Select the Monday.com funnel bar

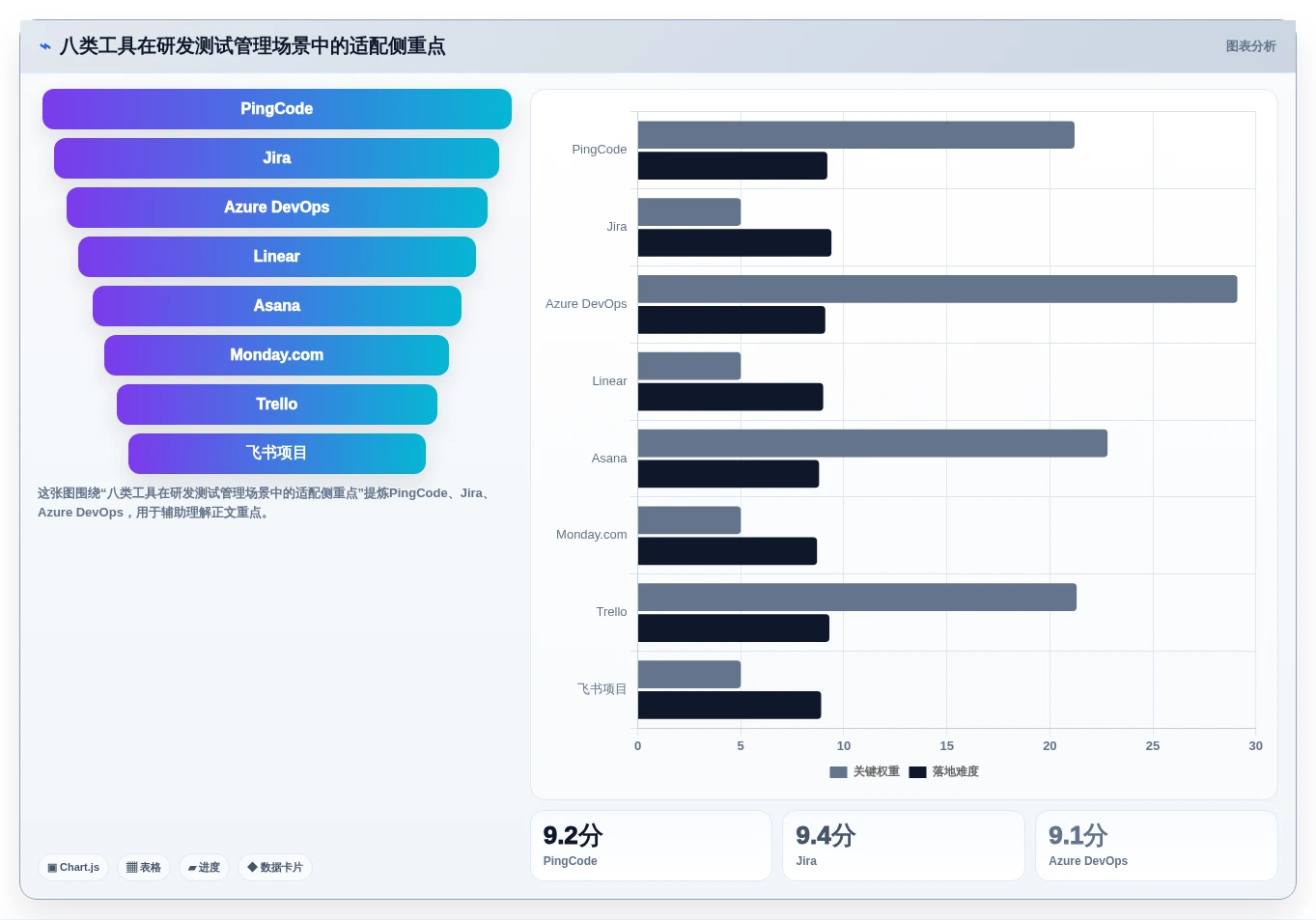point(277,355)
